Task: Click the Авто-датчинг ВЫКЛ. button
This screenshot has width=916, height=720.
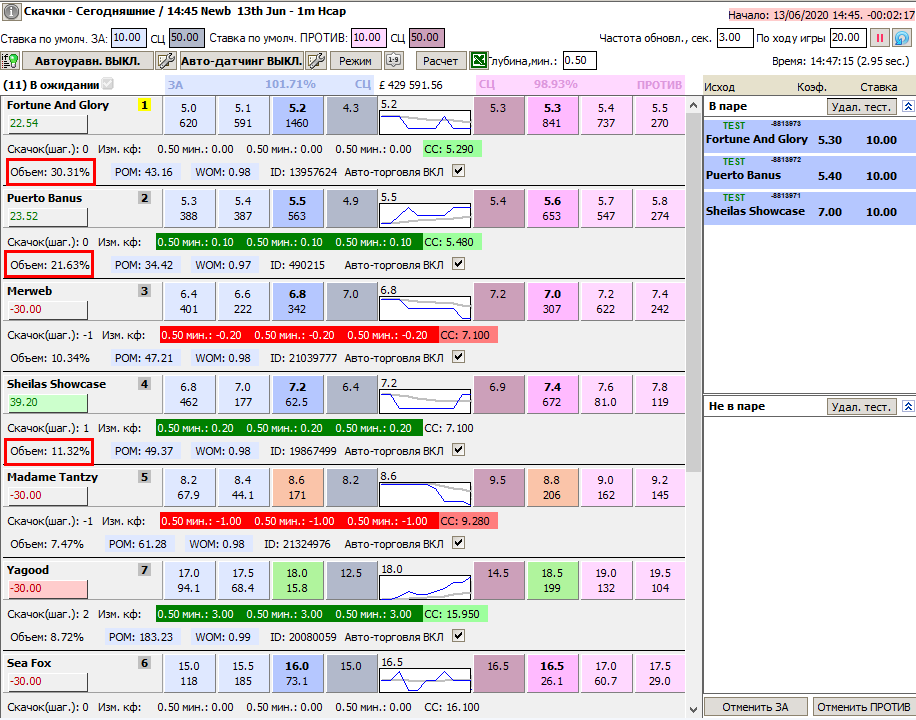Action: click(241, 60)
